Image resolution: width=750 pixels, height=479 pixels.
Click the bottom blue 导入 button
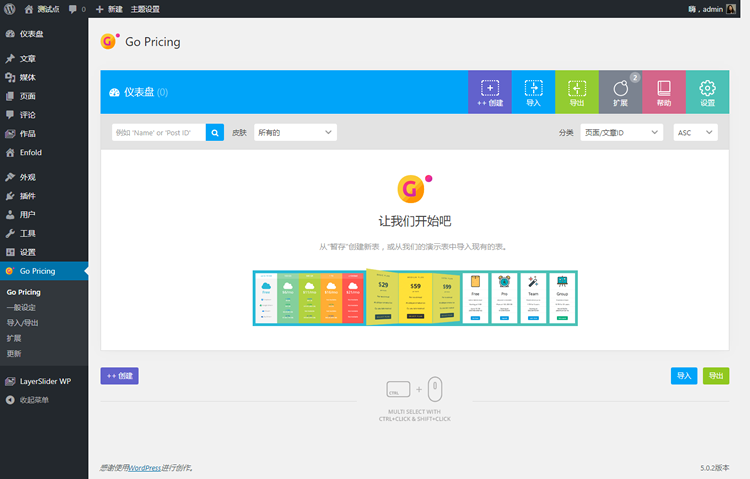point(684,376)
